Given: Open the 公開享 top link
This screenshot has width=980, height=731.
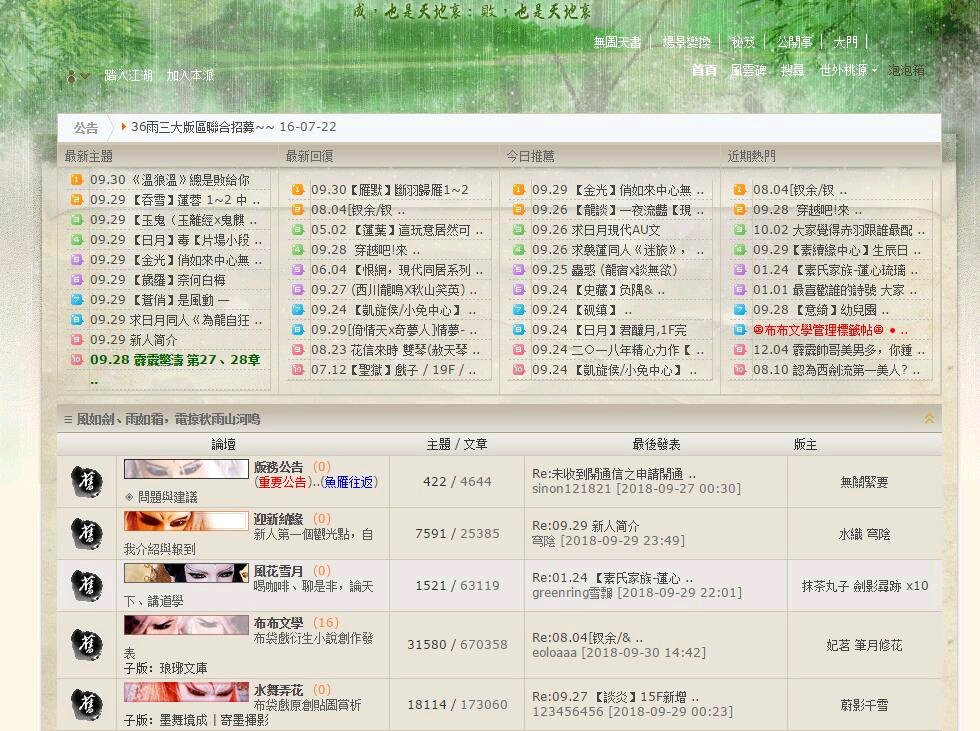Looking at the screenshot, I should pyautogui.click(x=794, y=42).
